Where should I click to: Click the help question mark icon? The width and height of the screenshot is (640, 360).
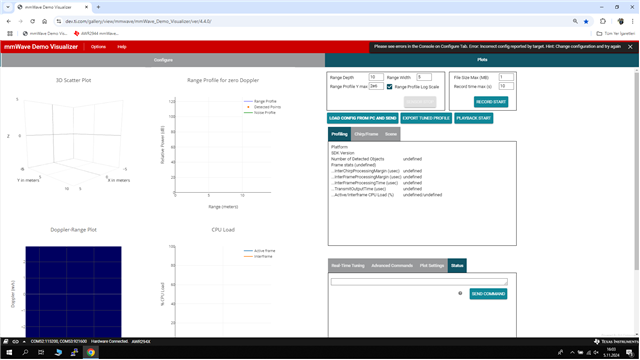tap(460, 293)
